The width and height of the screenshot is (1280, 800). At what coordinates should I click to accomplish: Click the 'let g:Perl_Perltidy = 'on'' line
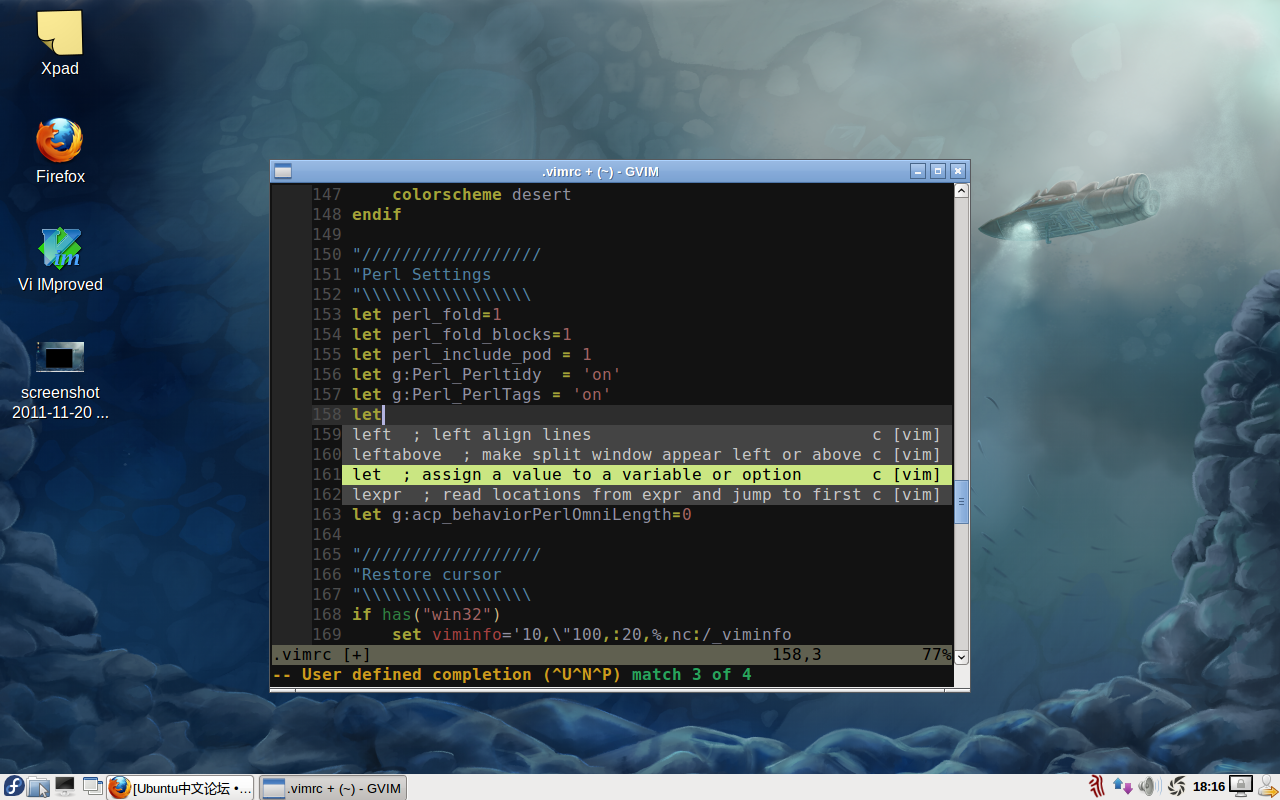[487, 374]
